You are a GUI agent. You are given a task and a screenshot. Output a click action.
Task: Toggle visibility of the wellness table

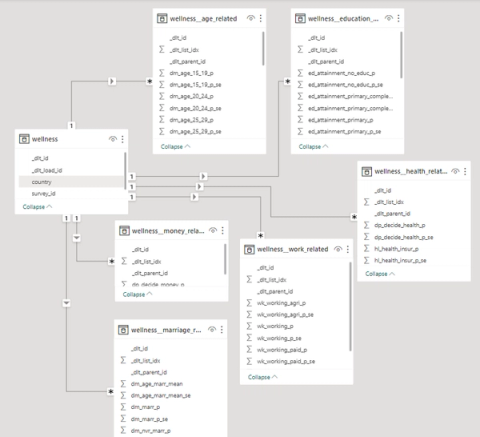pos(113,139)
